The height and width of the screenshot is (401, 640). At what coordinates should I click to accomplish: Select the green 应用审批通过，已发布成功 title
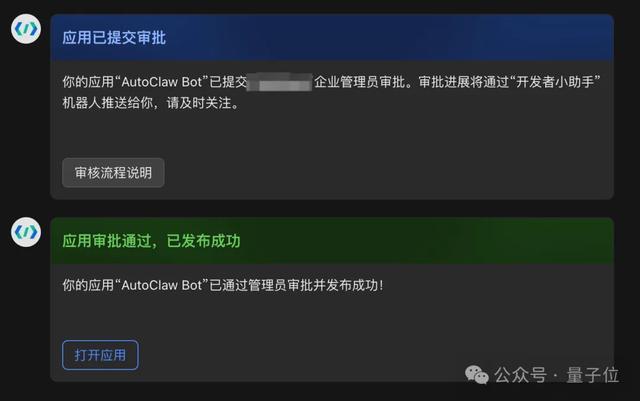[x=151, y=241]
